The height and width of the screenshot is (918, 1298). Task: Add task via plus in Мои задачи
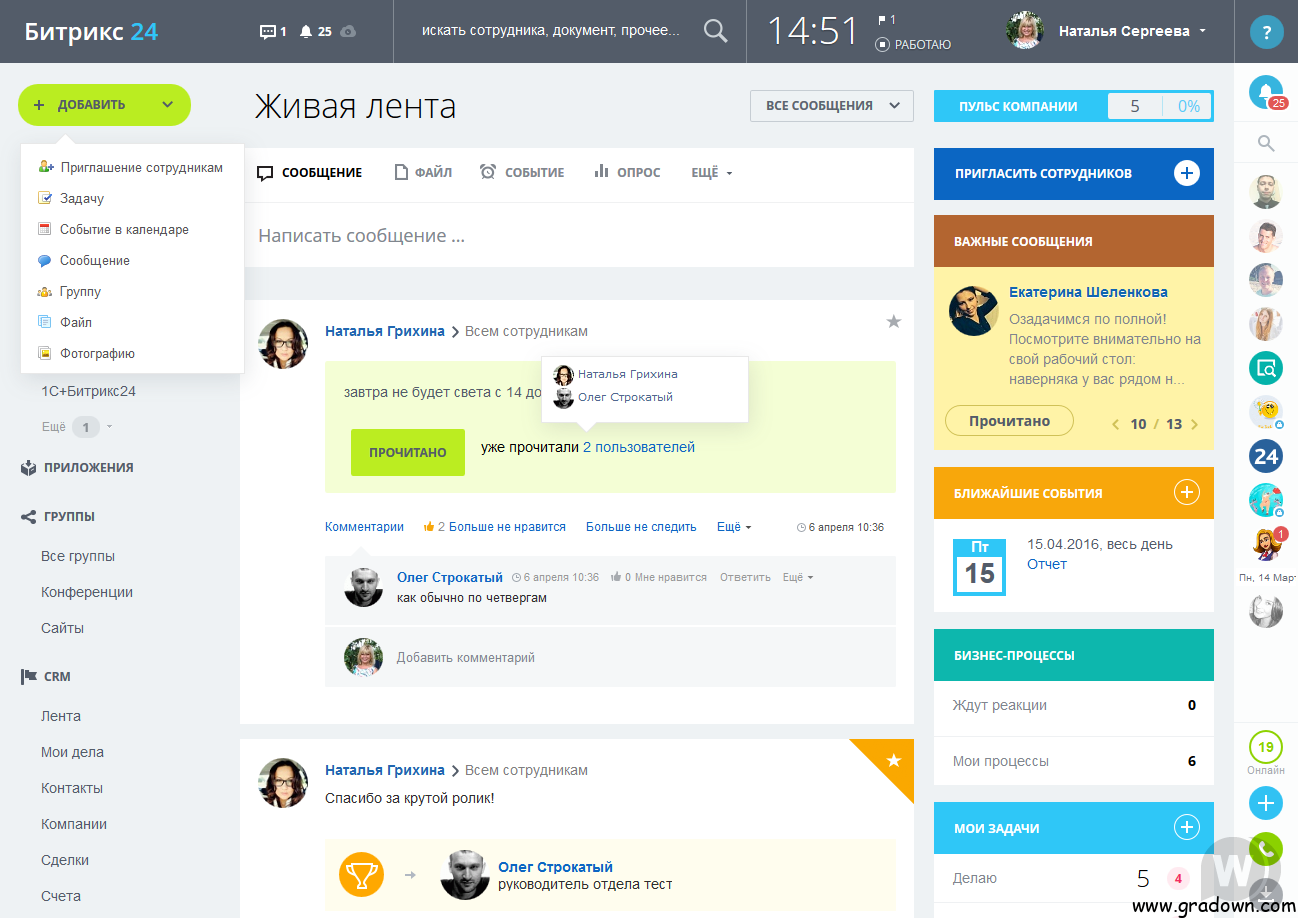click(x=1186, y=827)
